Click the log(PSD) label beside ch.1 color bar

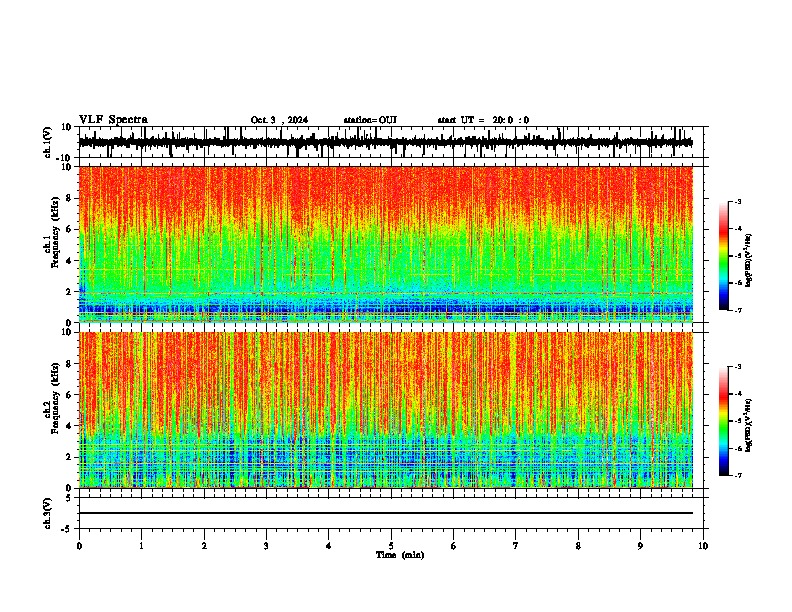[x=748, y=260]
